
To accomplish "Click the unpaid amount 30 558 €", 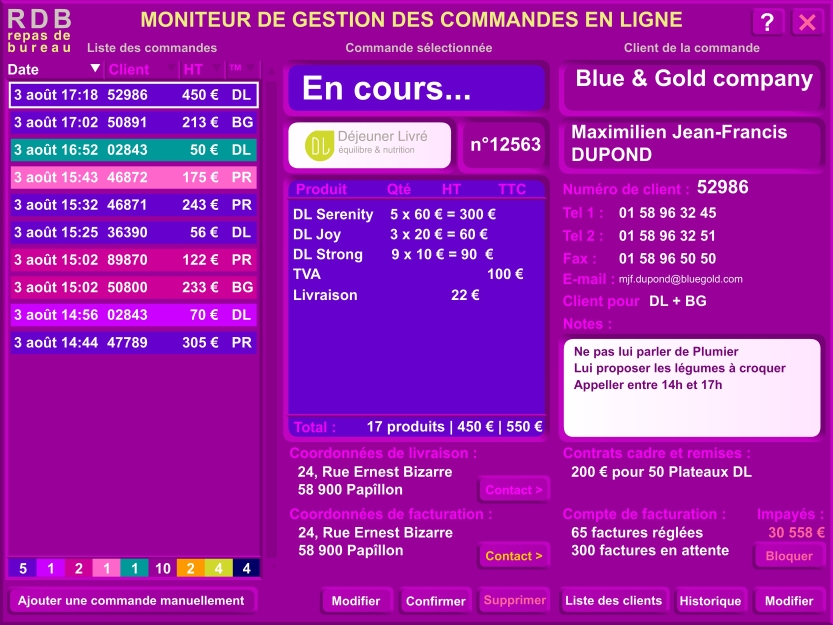I will point(796,533).
